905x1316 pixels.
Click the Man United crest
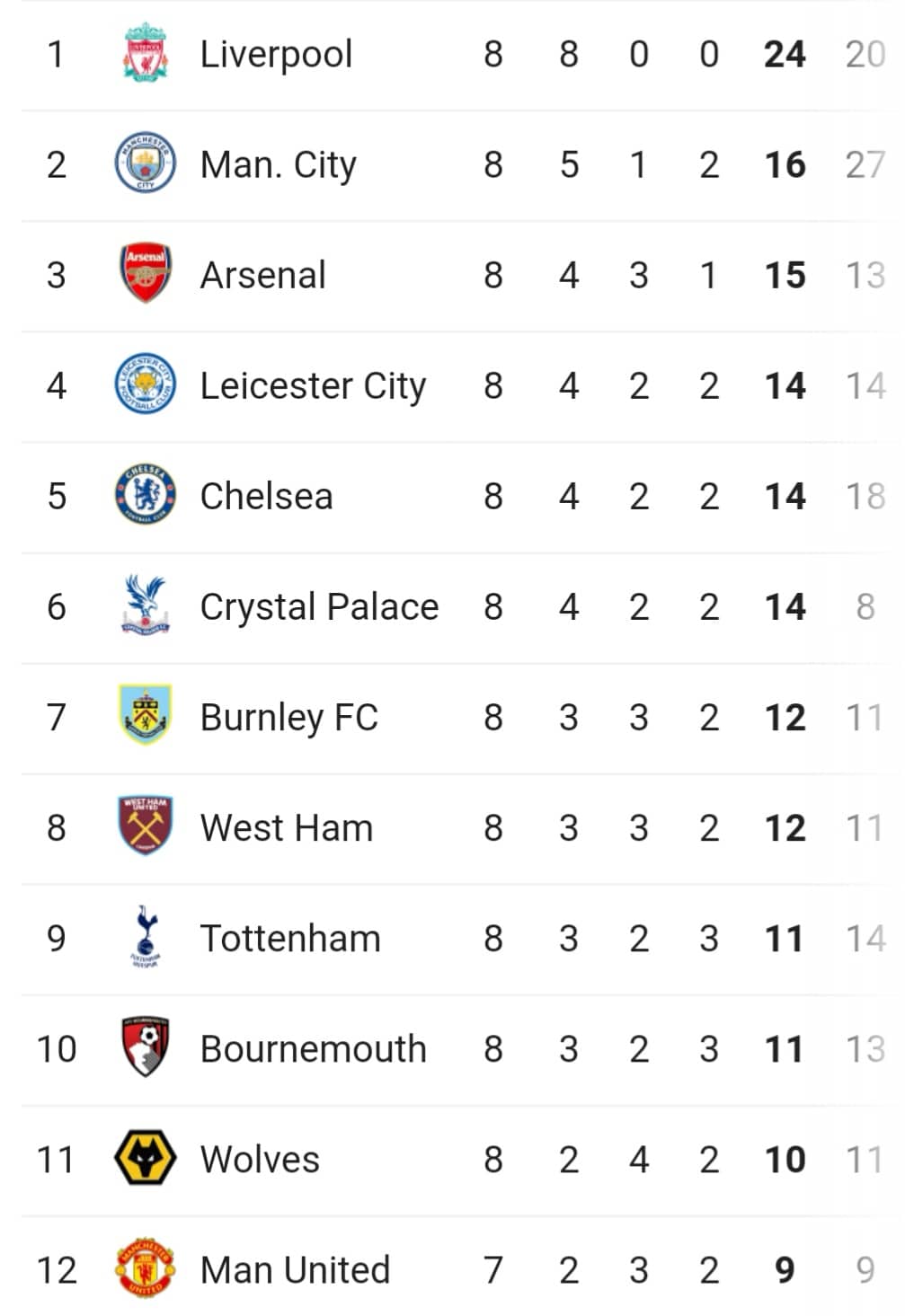click(x=145, y=1268)
